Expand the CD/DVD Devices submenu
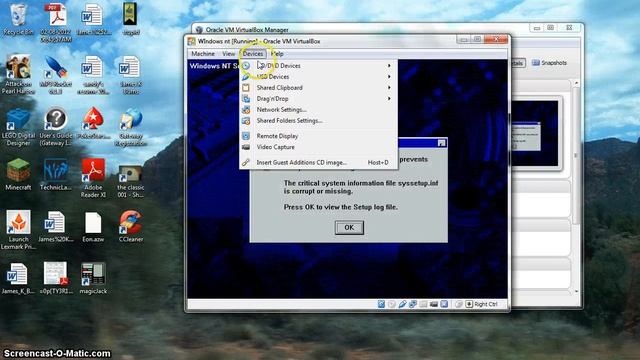This screenshot has width=640, height=360. 318,65
